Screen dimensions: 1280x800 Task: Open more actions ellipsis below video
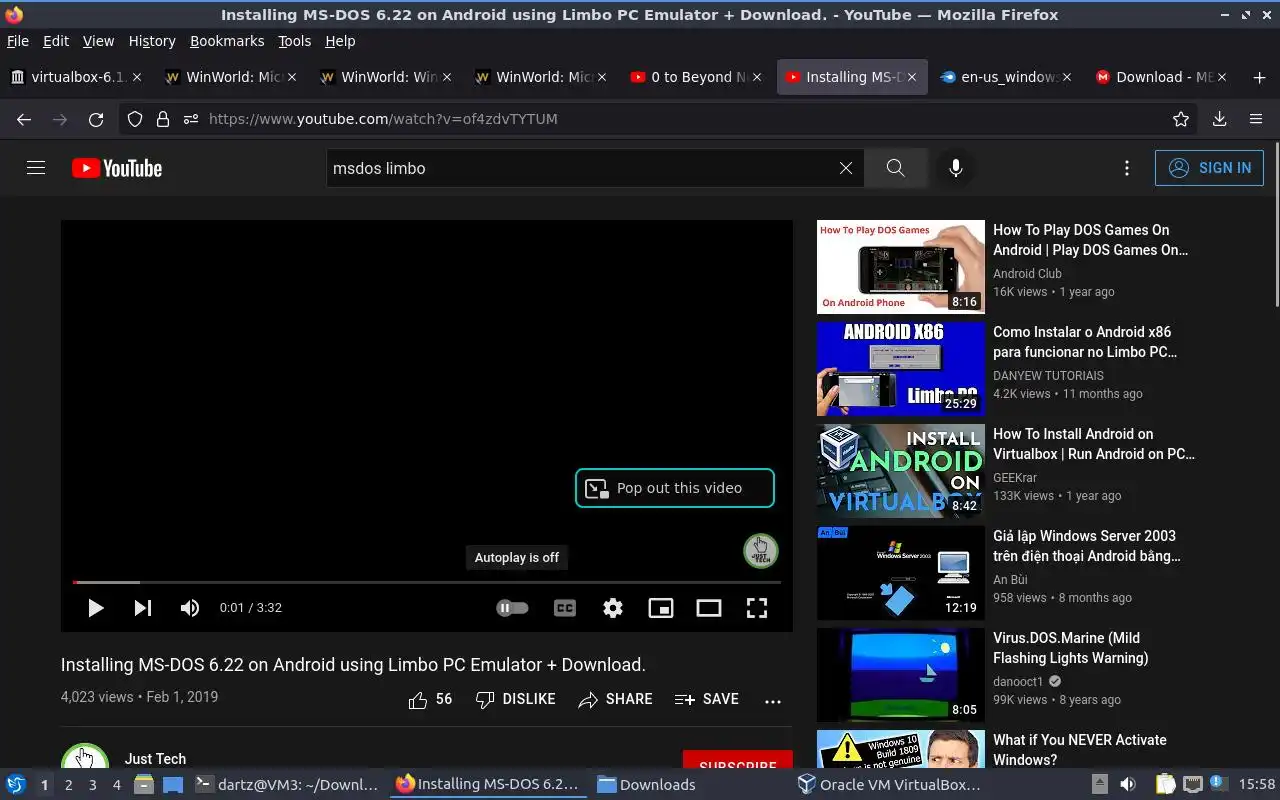tap(773, 701)
